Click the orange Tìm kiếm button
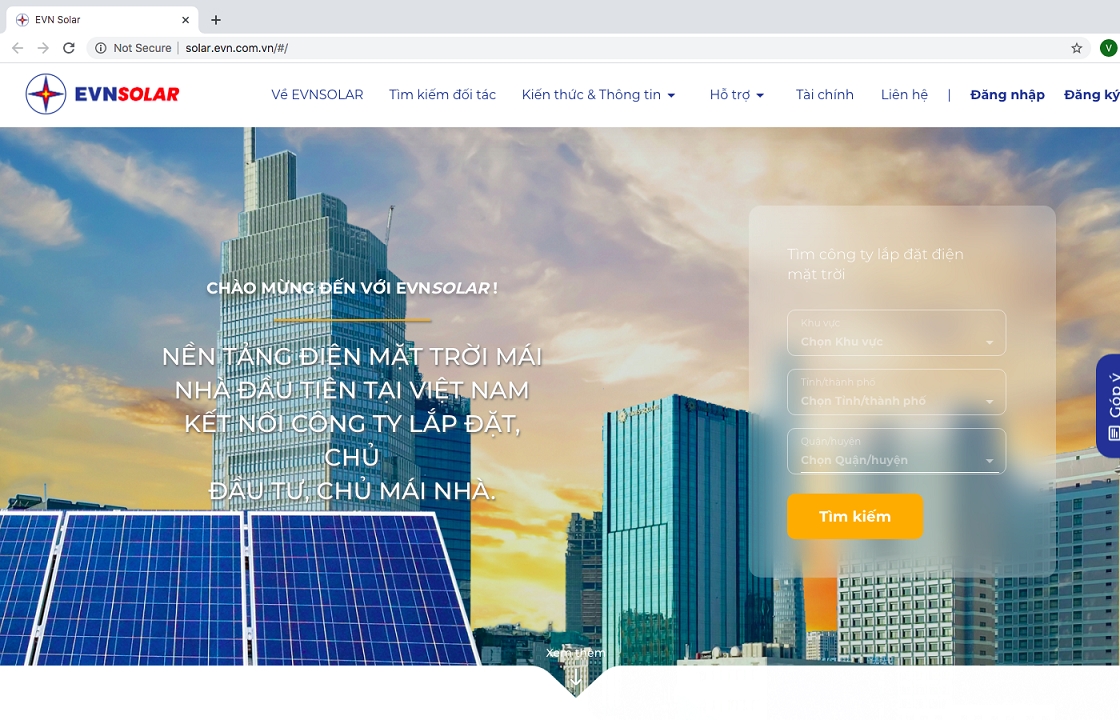Viewport: 1120px width, 720px height. (x=855, y=516)
